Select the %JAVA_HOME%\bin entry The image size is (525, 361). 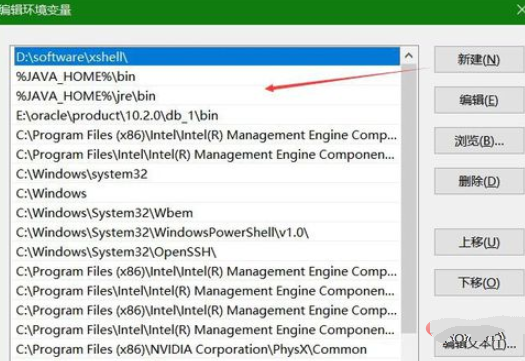(207, 77)
